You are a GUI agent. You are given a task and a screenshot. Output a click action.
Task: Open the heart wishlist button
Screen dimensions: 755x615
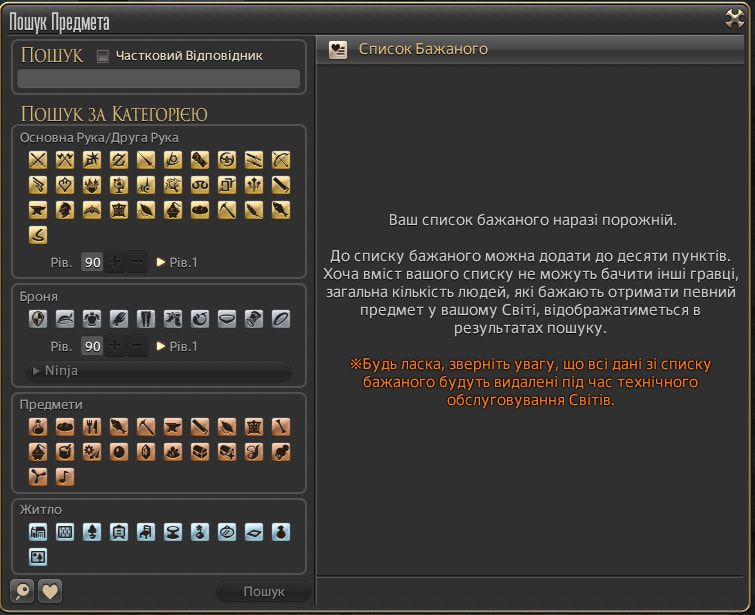click(50, 591)
